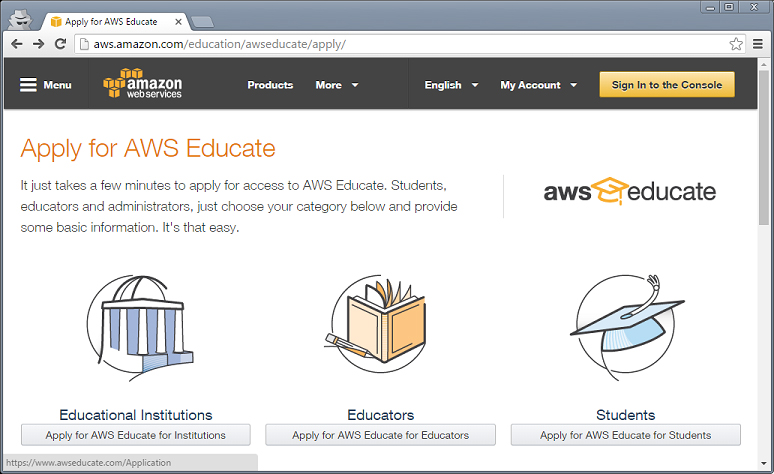Screen dimensions: 774x474
Task: Open the Chrome hamburger menu icon
Action: [758, 44]
